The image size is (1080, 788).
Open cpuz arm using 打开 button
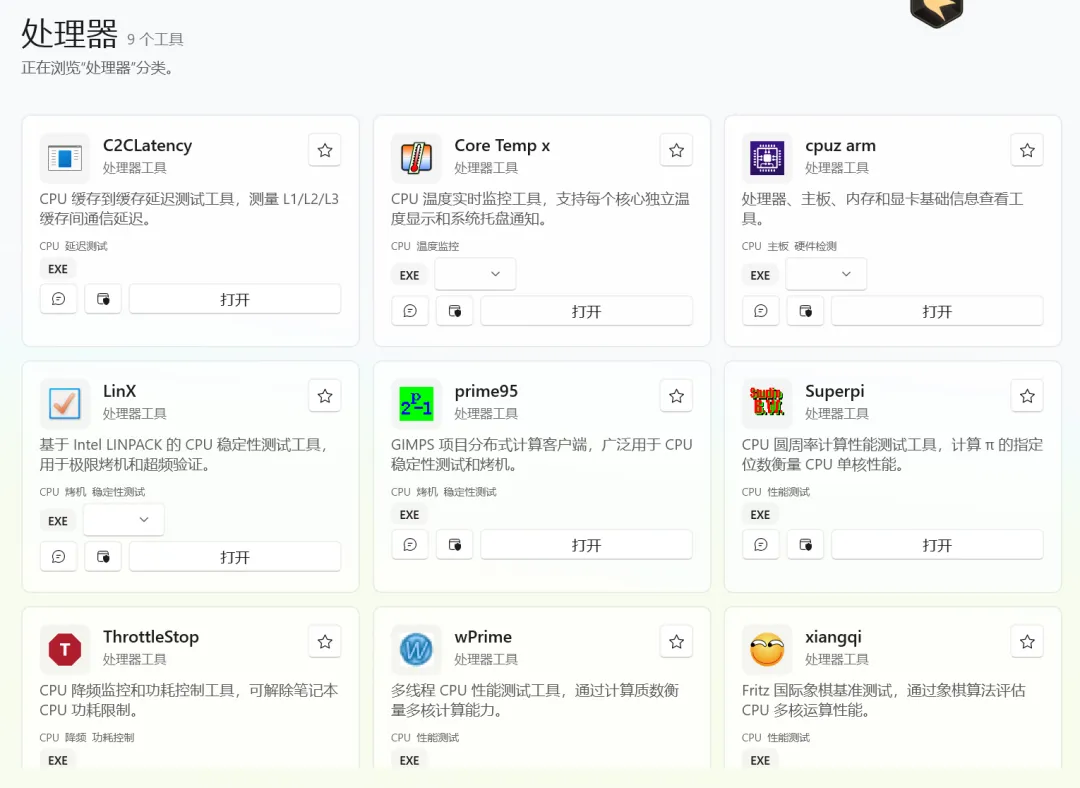(937, 311)
